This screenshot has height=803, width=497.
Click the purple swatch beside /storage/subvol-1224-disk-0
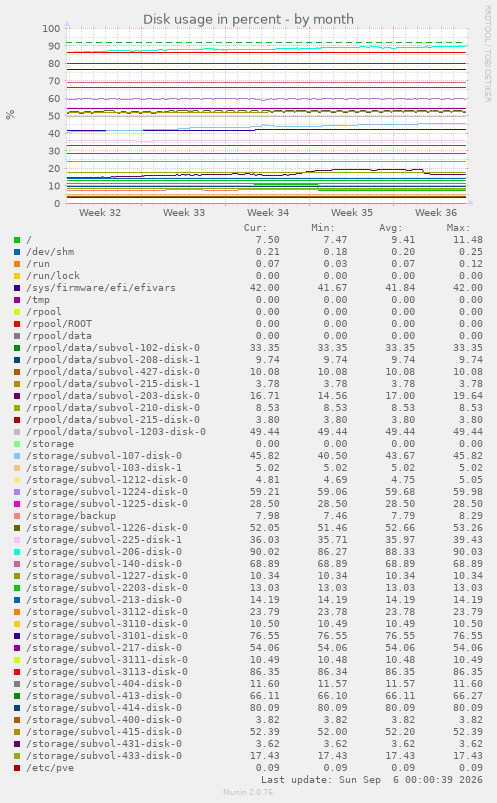click(x=17, y=492)
